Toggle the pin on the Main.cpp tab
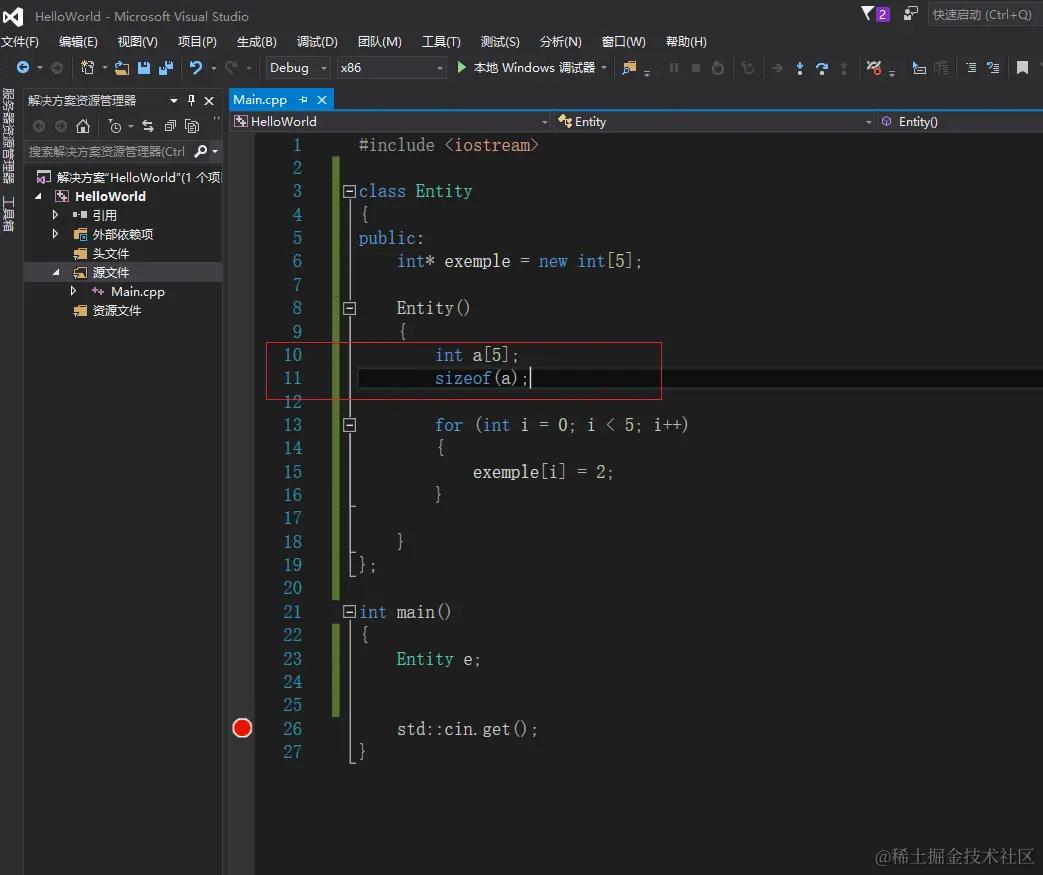 303,100
